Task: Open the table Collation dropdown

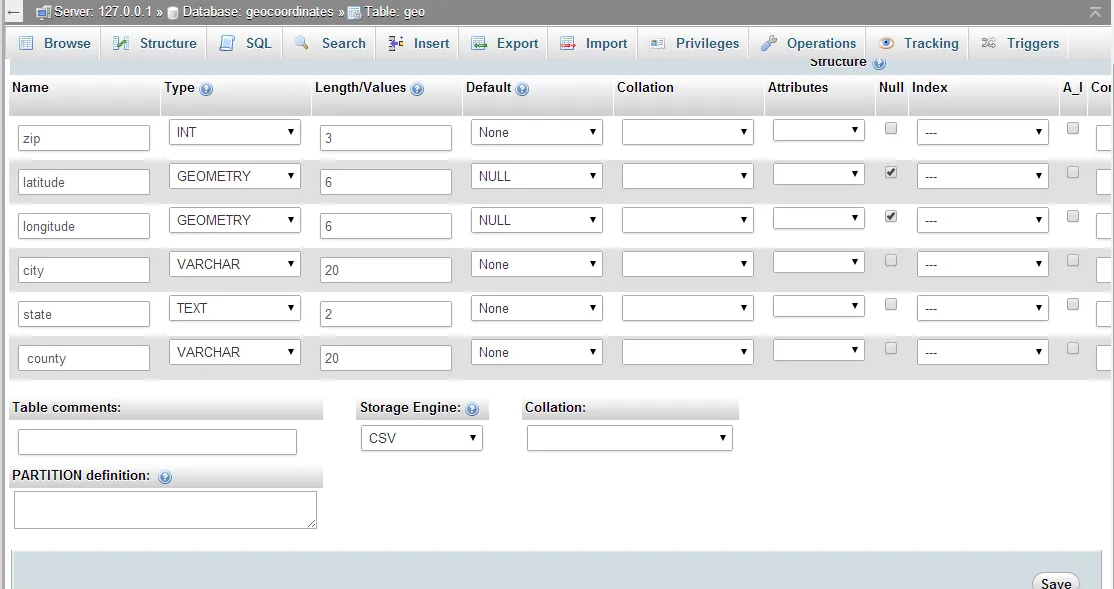Action: (x=629, y=438)
